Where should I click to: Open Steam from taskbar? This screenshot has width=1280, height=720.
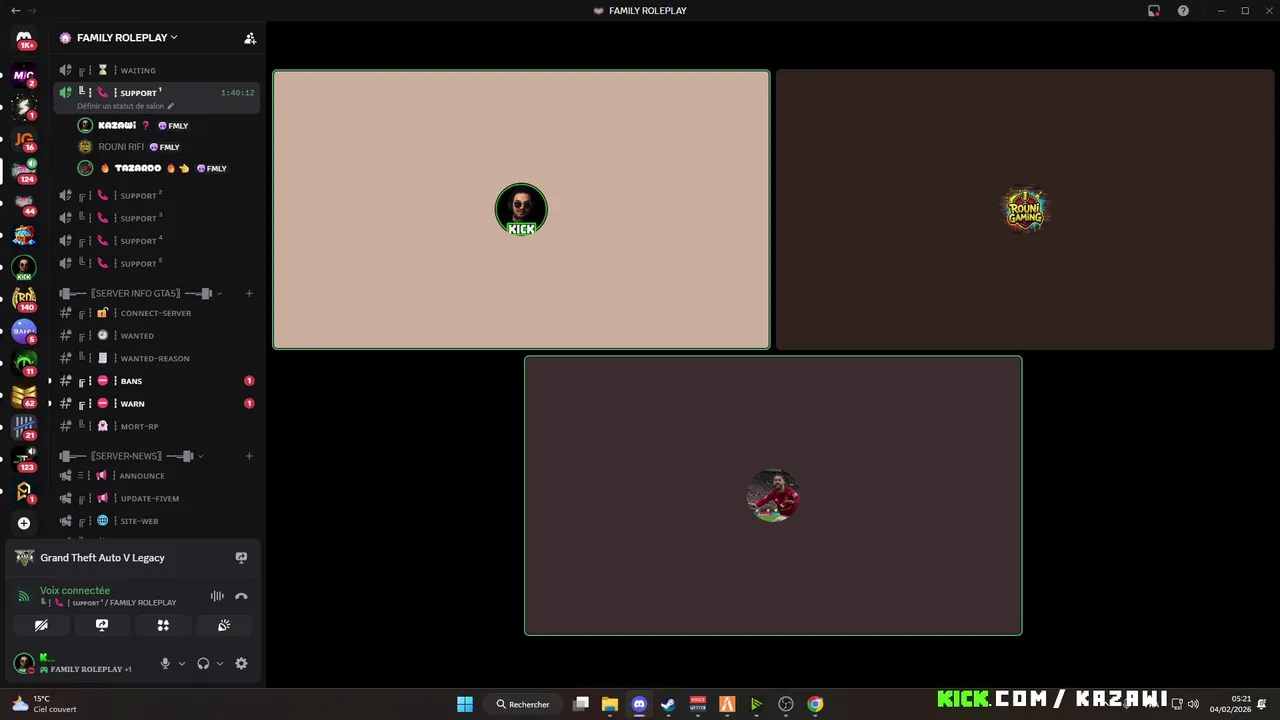tap(668, 704)
